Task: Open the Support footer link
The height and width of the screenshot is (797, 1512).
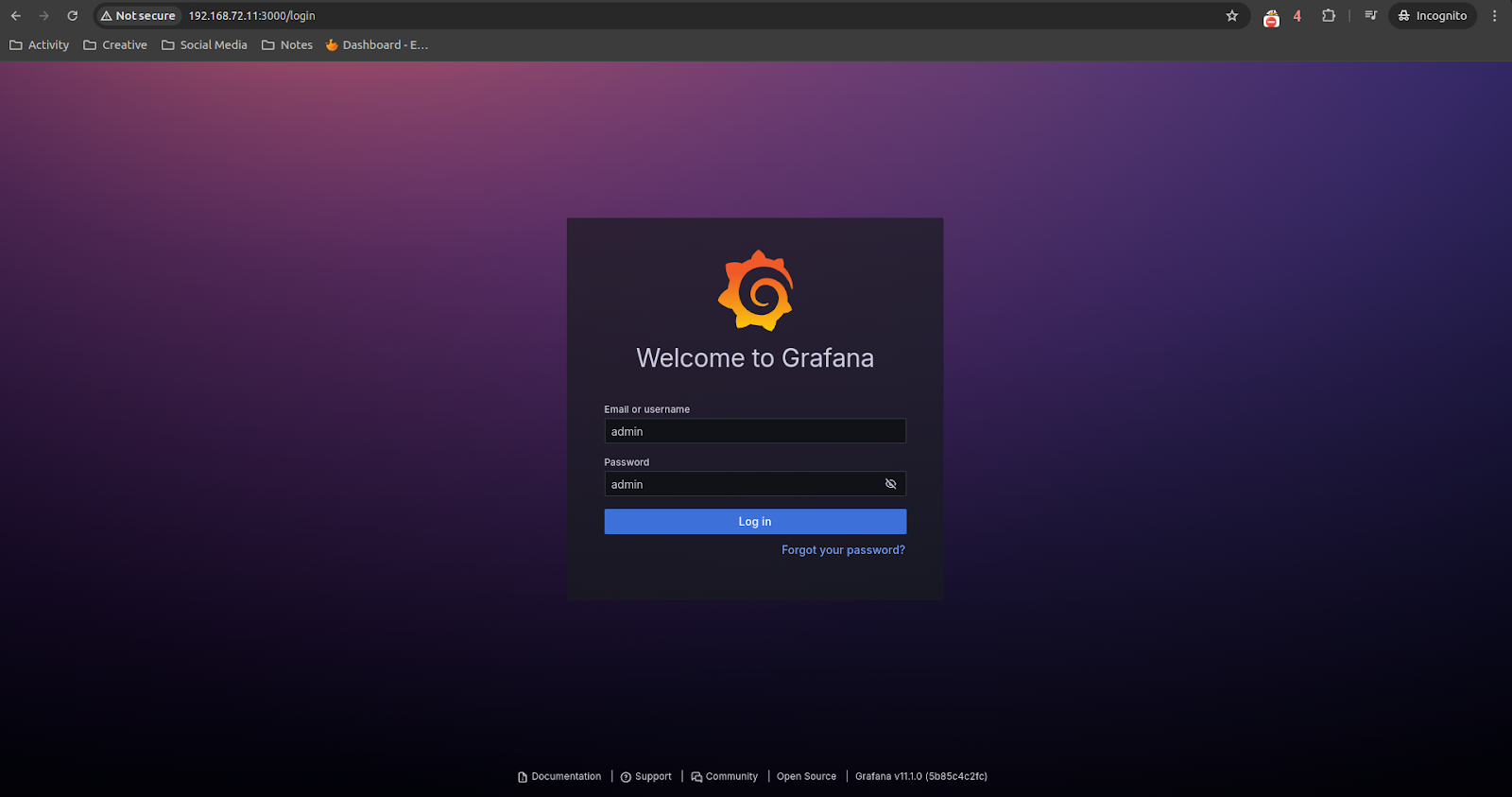Action: (x=646, y=777)
